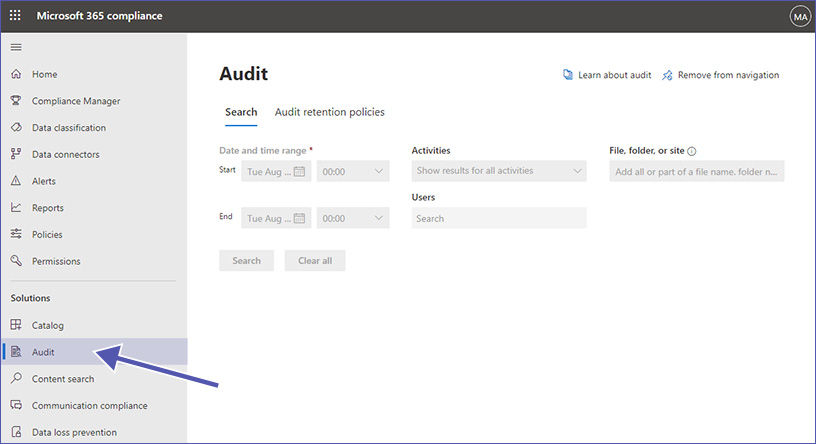Click the File, folder, or site info icon

point(692,151)
